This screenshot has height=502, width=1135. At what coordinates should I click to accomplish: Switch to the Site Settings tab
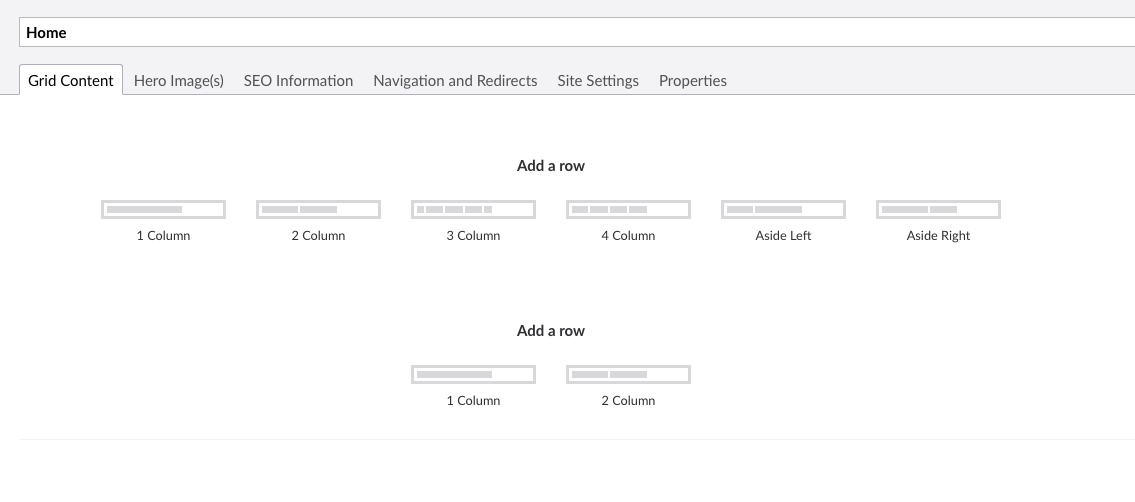click(598, 81)
